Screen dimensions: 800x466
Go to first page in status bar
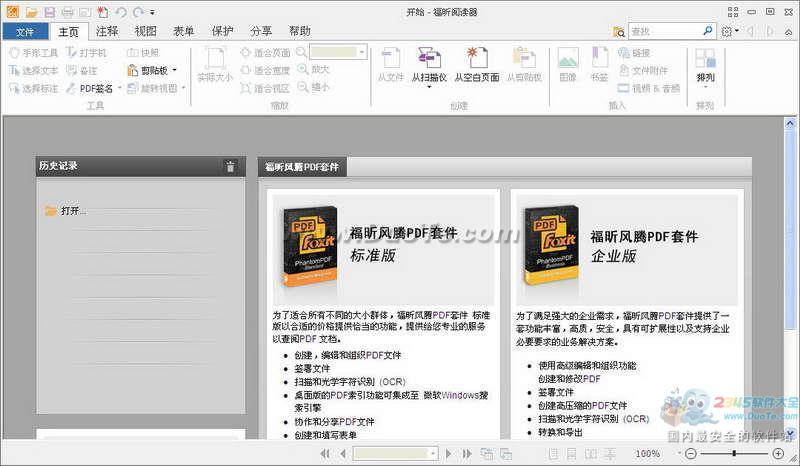pyautogui.click(x=325, y=453)
